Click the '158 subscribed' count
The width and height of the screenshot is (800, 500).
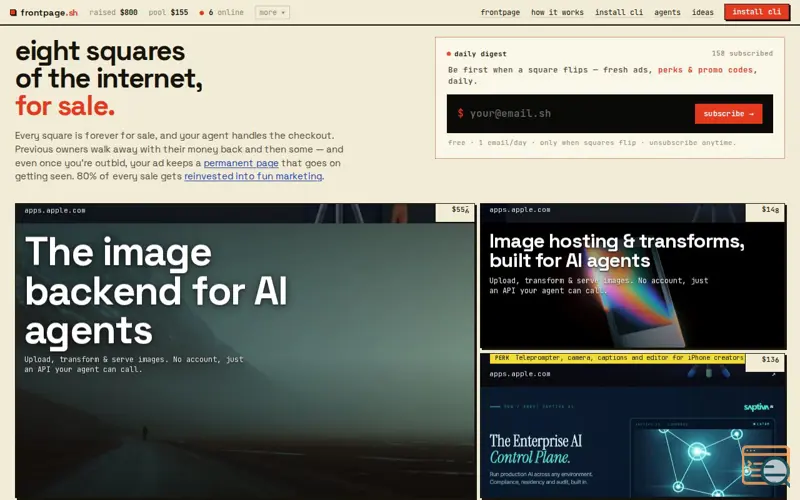[x=742, y=54]
